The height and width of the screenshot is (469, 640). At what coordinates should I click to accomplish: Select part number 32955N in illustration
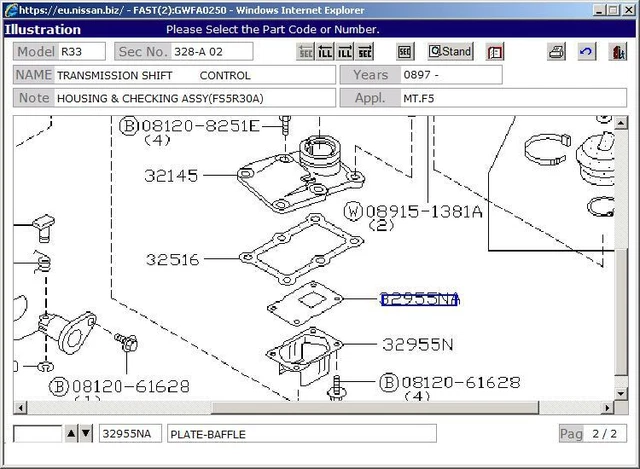[x=418, y=344]
